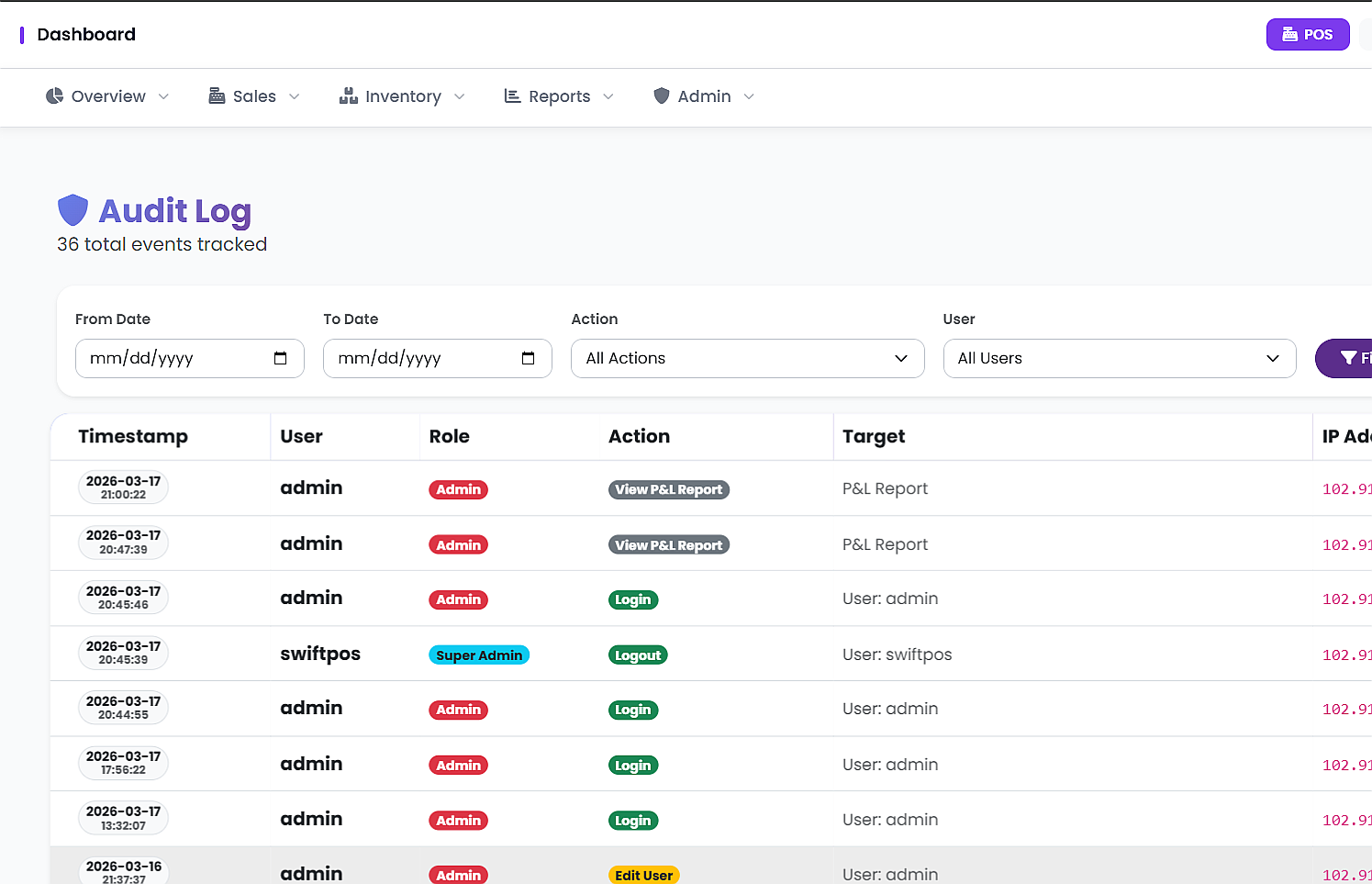Click the shield icon beside the Audit Log heading

coord(73,209)
